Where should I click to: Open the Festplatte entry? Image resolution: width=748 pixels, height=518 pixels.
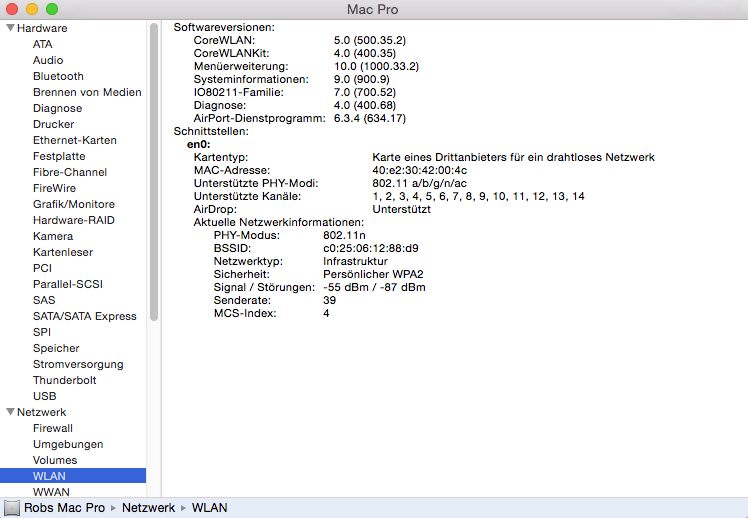pyautogui.click(x=59, y=156)
